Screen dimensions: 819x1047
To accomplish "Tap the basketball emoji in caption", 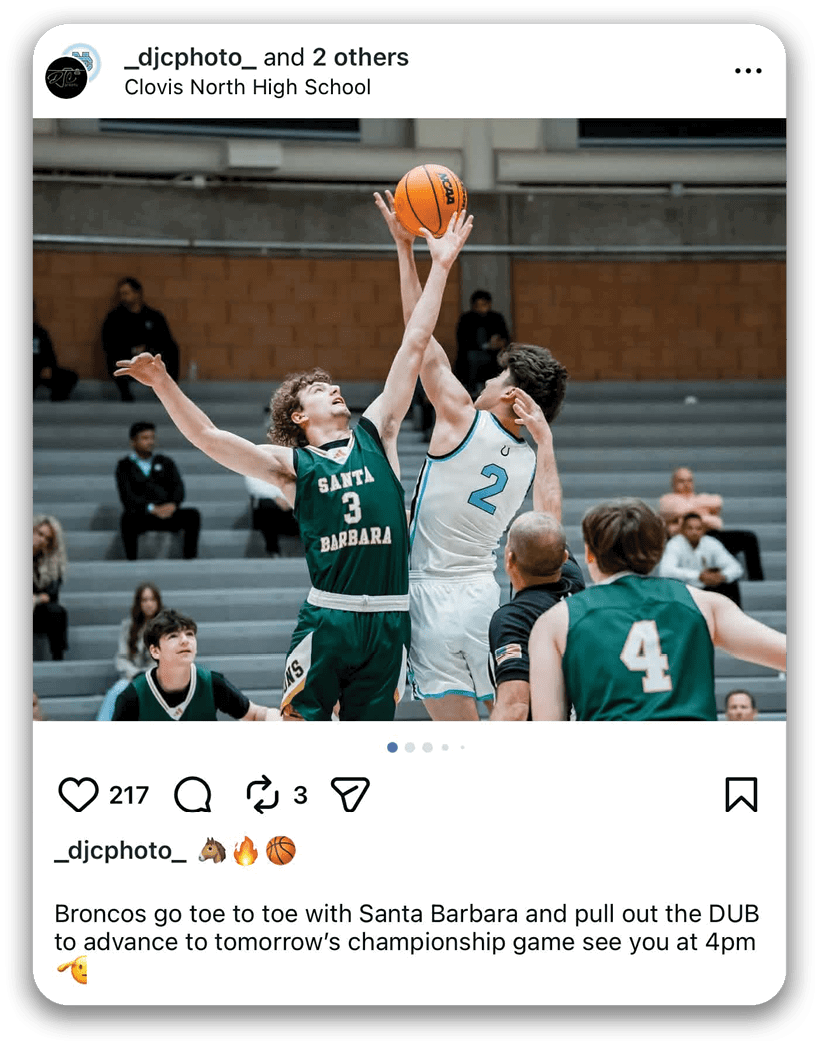I will [x=281, y=851].
